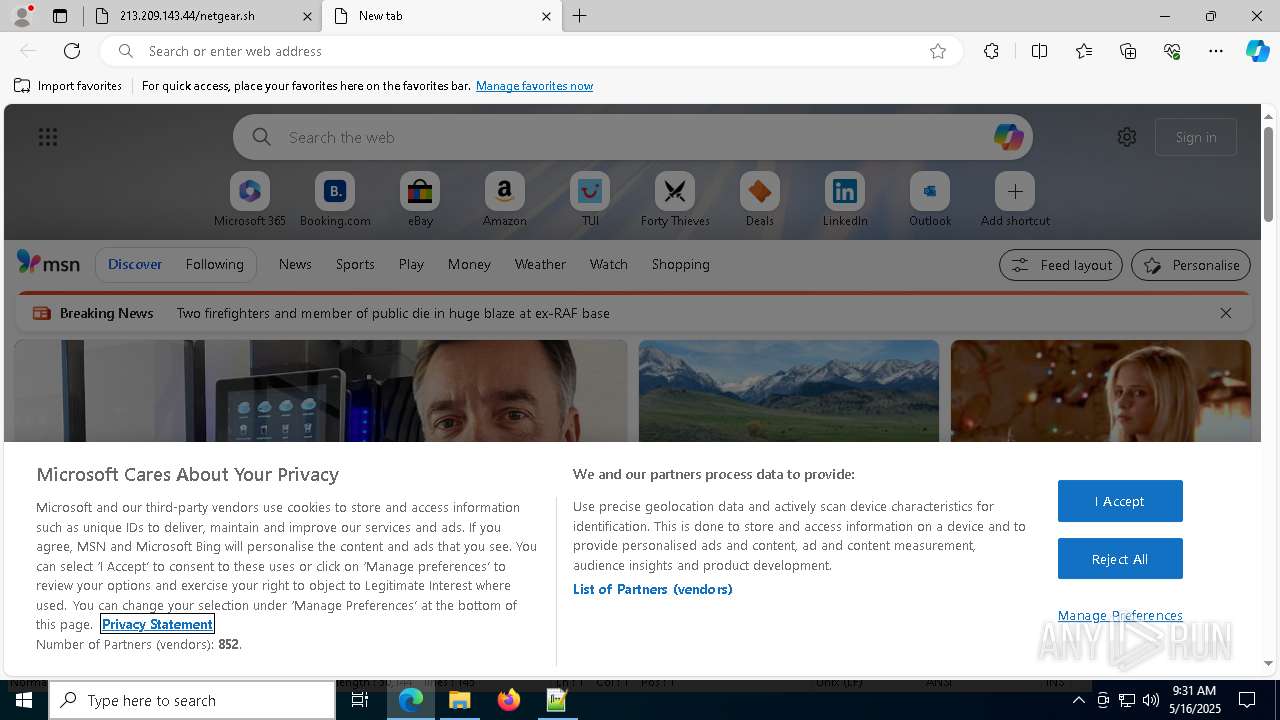This screenshot has height=720, width=1280.
Task: Launch the Copilot sidebar icon
Action: tap(1257, 51)
